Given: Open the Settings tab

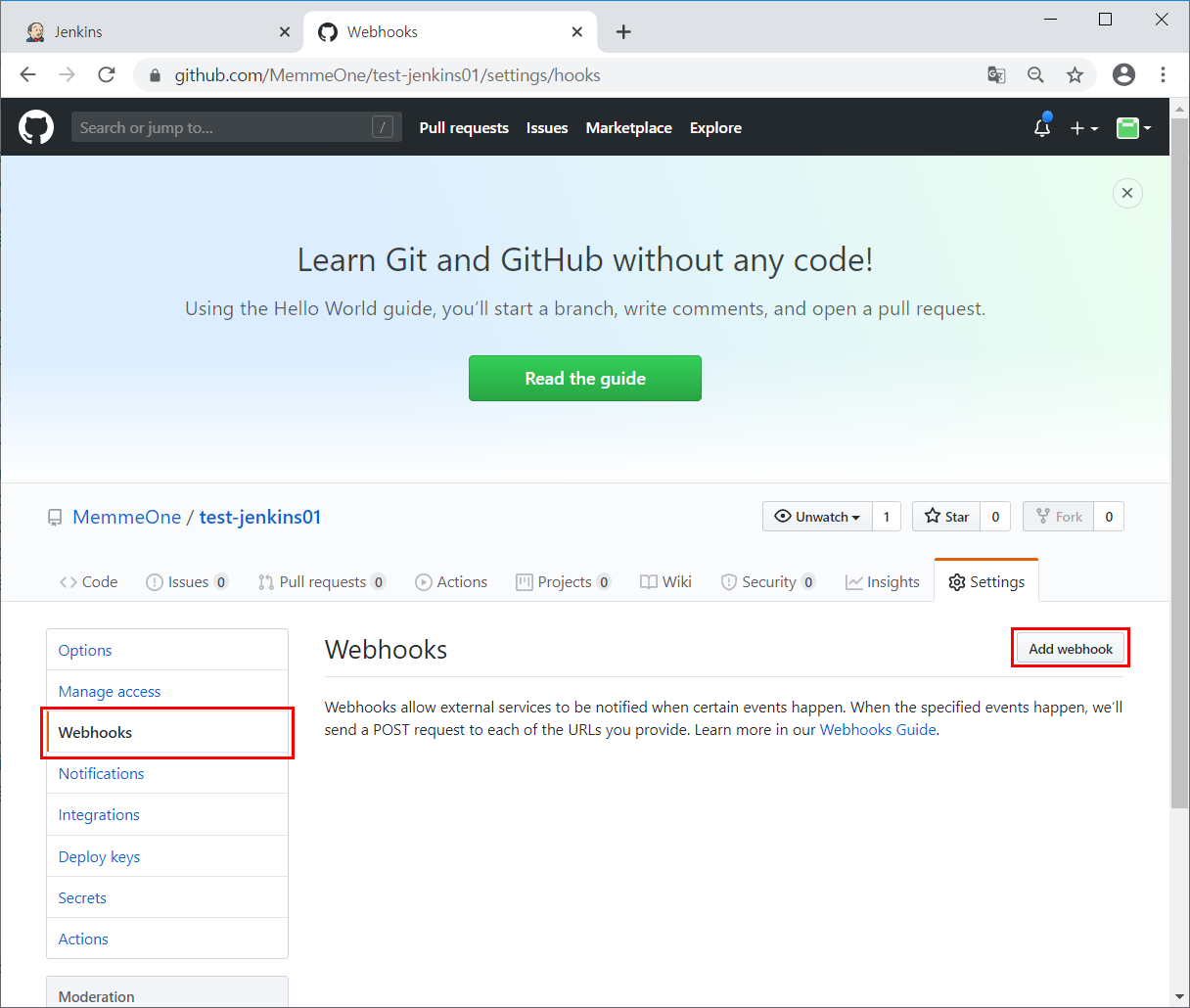Looking at the screenshot, I should tap(986, 581).
